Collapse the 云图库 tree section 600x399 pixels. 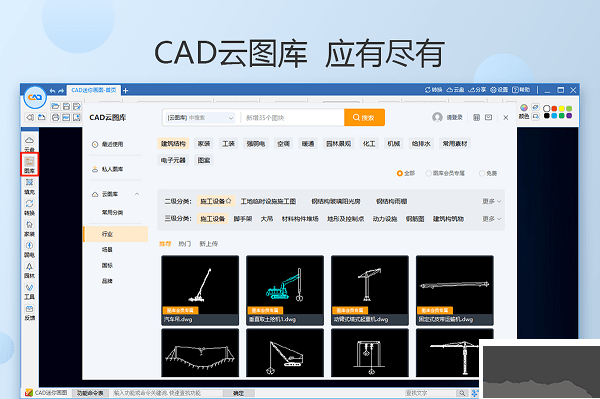click(x=137, y=194)
